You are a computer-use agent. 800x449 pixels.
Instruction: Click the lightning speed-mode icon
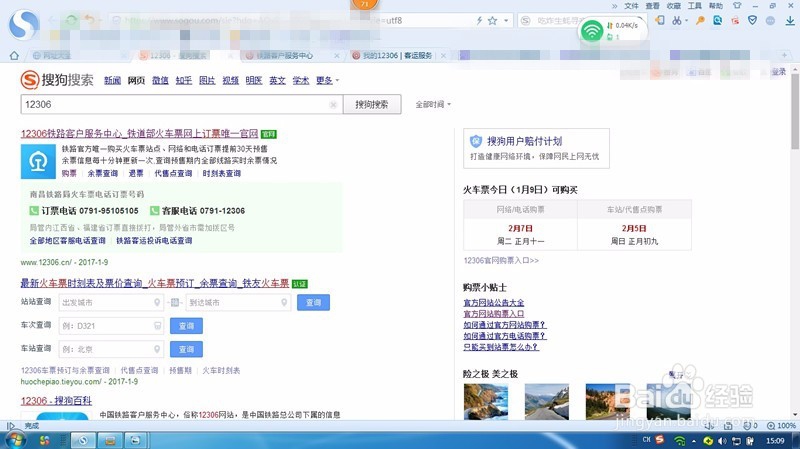[x=479, y=21]
